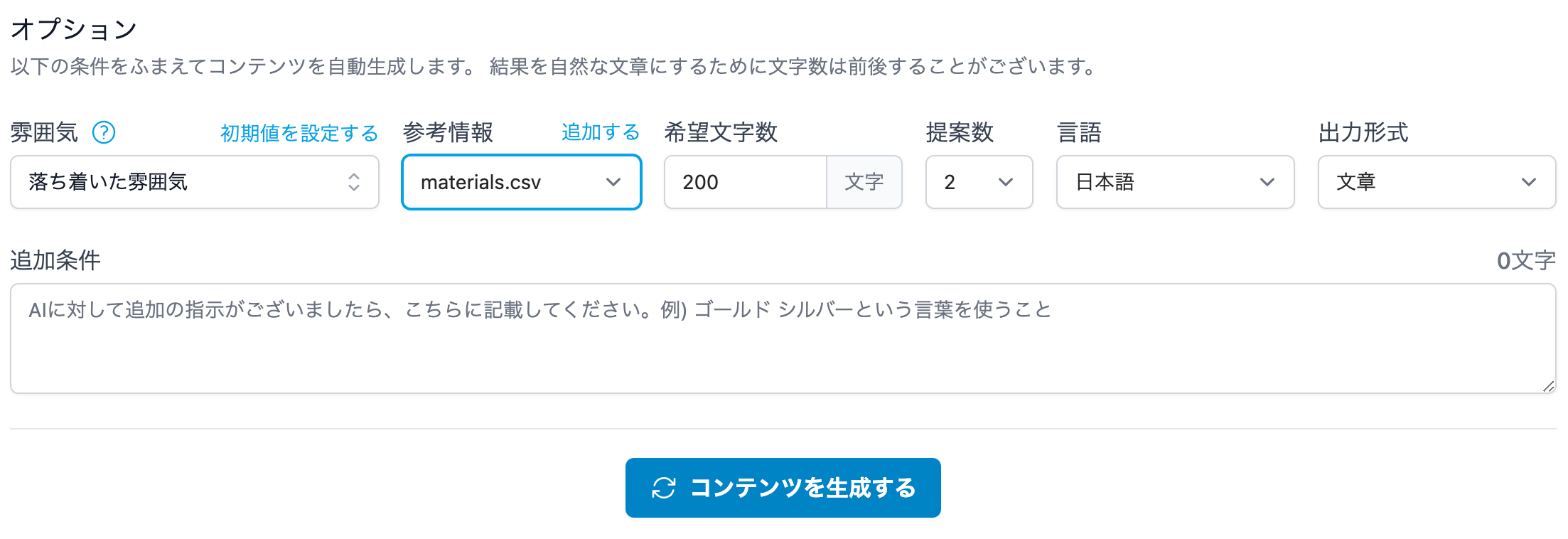Image resolution: width=1568 pixels, height=539 pixels.
Task: Click the 0文字 character counter
Action: (1525, 261)
